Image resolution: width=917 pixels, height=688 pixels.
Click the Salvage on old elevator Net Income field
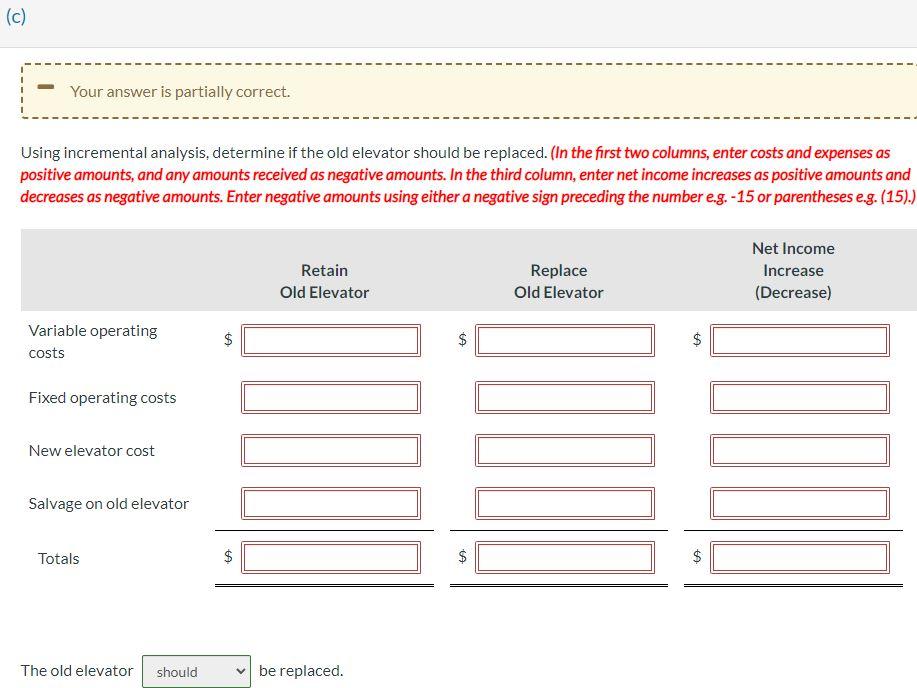[800, 502]
